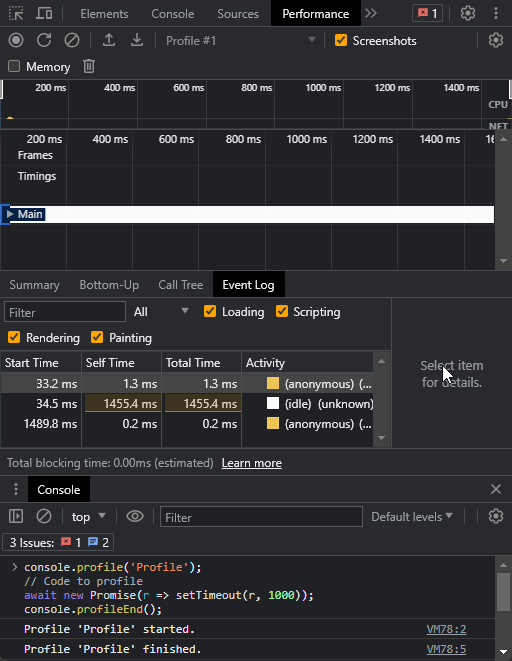
Task: Open the All duration filter dropdown
Action: click(x=161, y=312)
